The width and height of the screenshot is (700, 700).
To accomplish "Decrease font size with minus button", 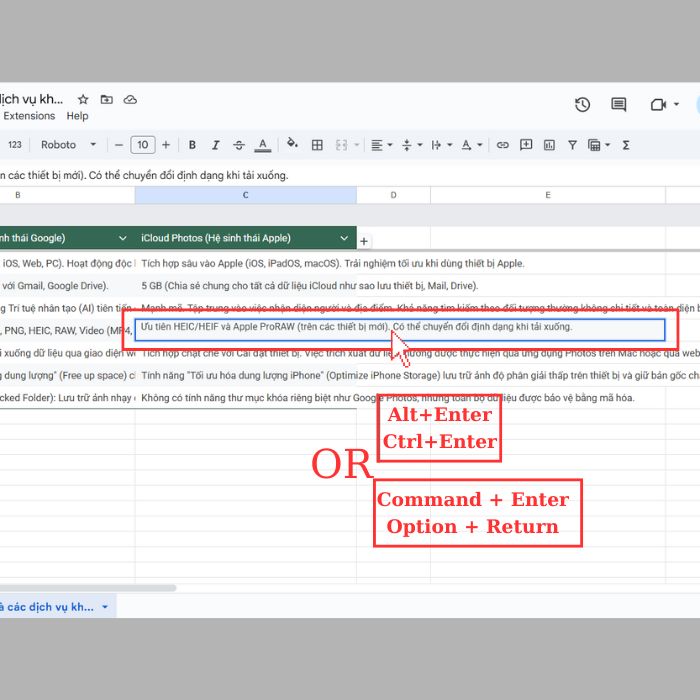I will [119, 145].
